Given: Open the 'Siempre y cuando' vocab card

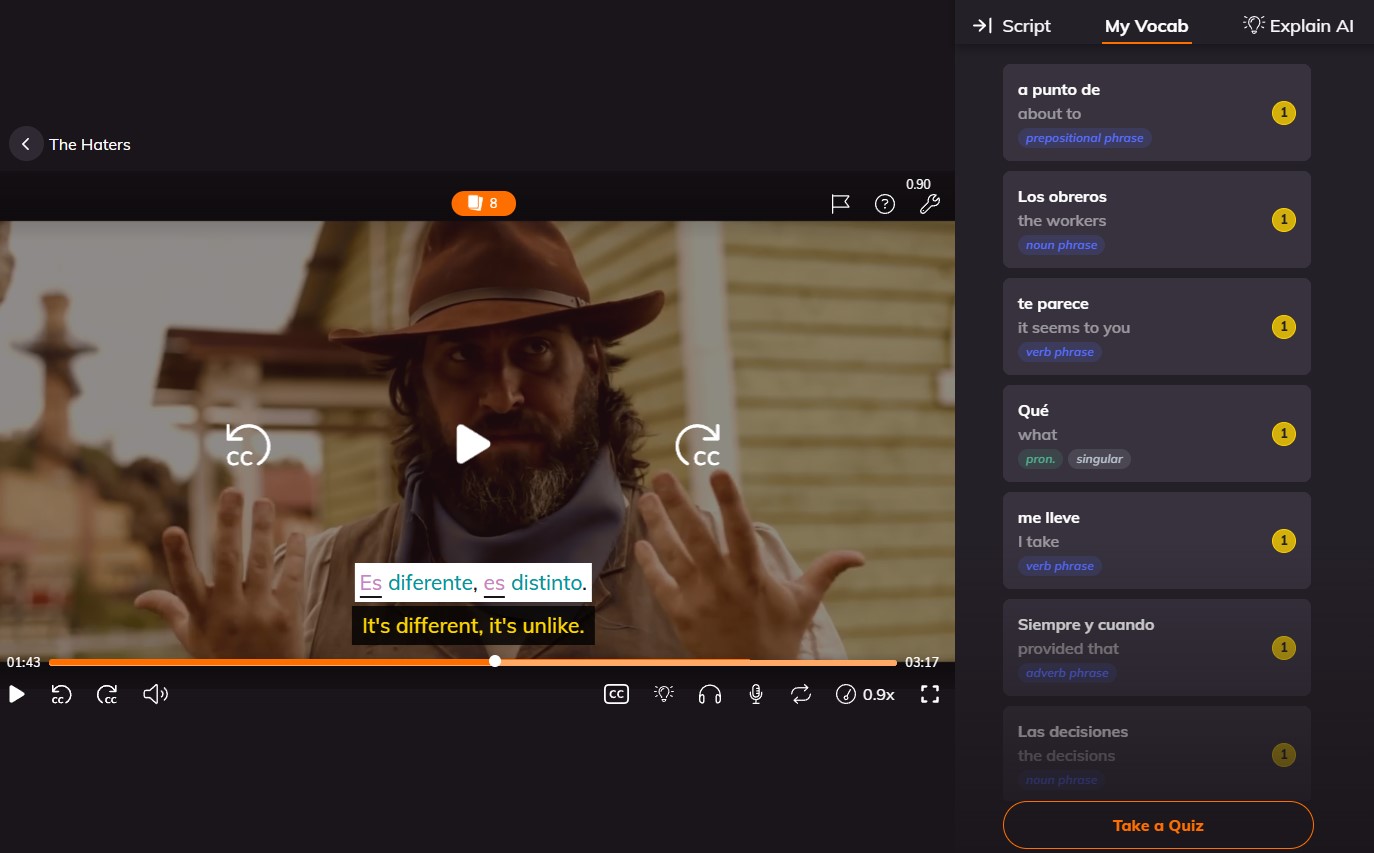Looking at the screenshot, I should point(1156,648).
